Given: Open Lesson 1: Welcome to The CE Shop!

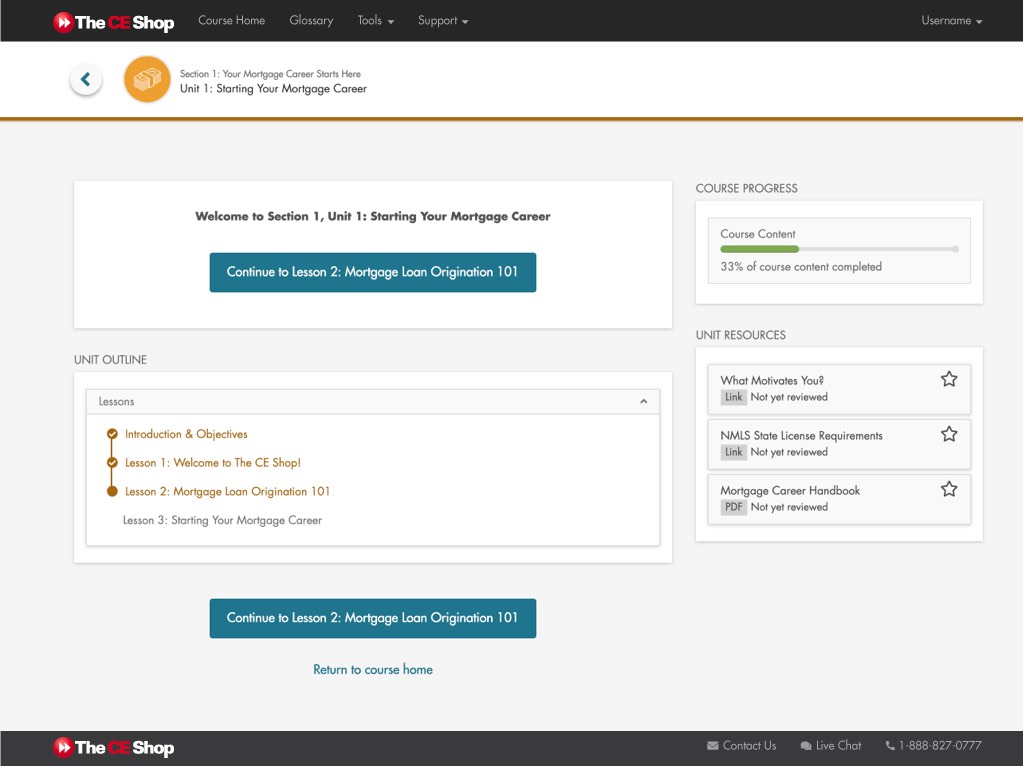Looking at the screenshot, I should click(x=213, y=463).
